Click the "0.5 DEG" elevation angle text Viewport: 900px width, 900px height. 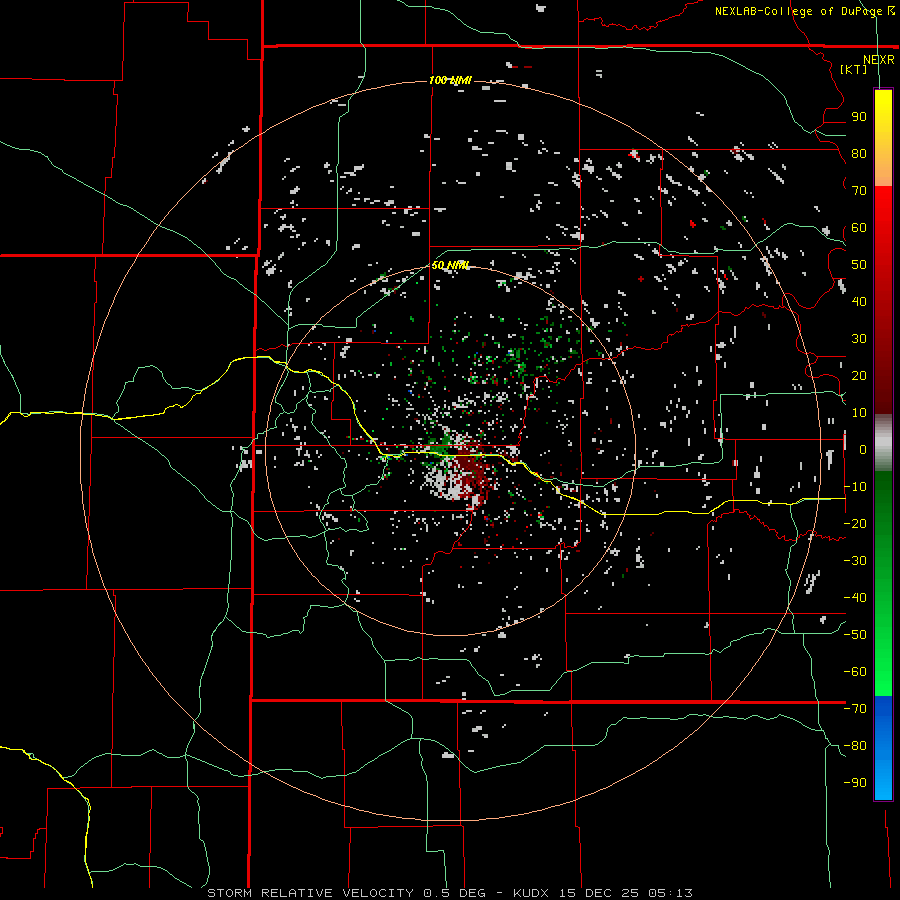(x=454, y=893)
